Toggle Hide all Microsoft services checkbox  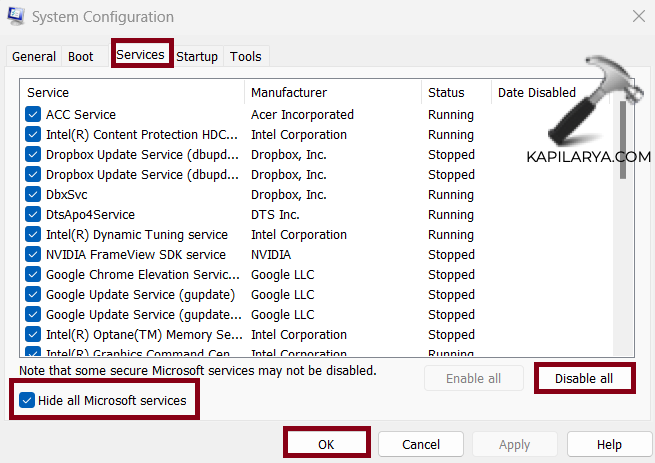coord(28,401)
